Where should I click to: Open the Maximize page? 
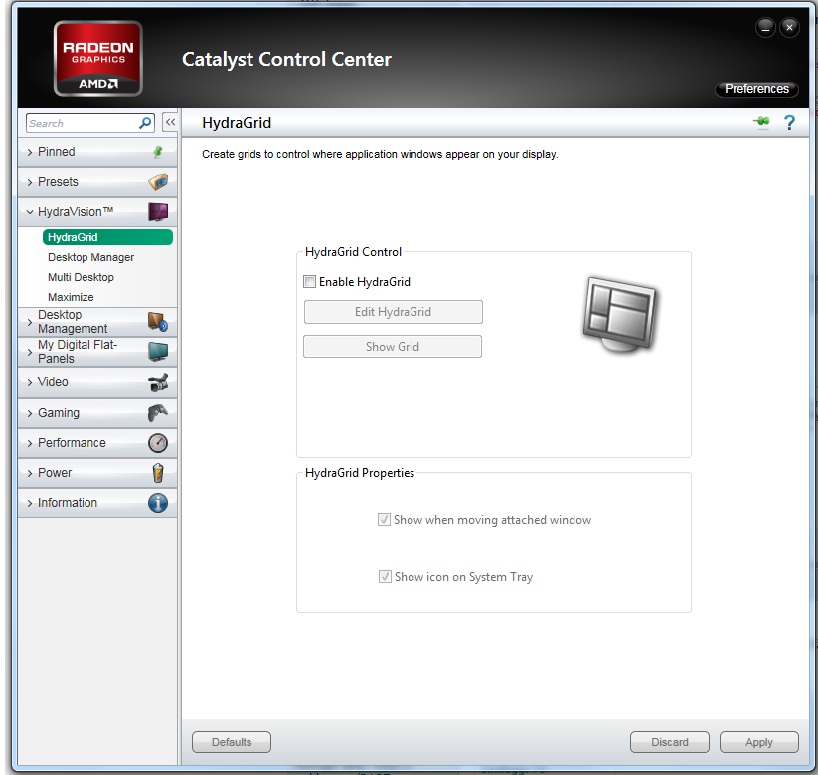(x=71, y=297)
